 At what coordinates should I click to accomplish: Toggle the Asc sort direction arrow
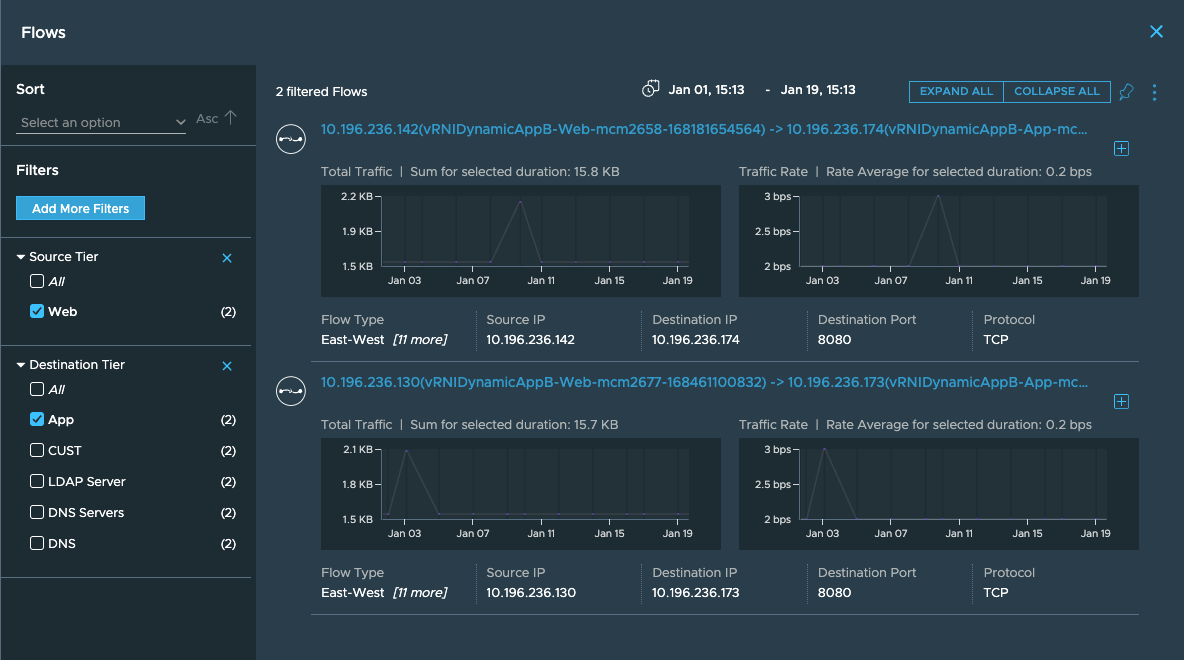pos(230,118)
